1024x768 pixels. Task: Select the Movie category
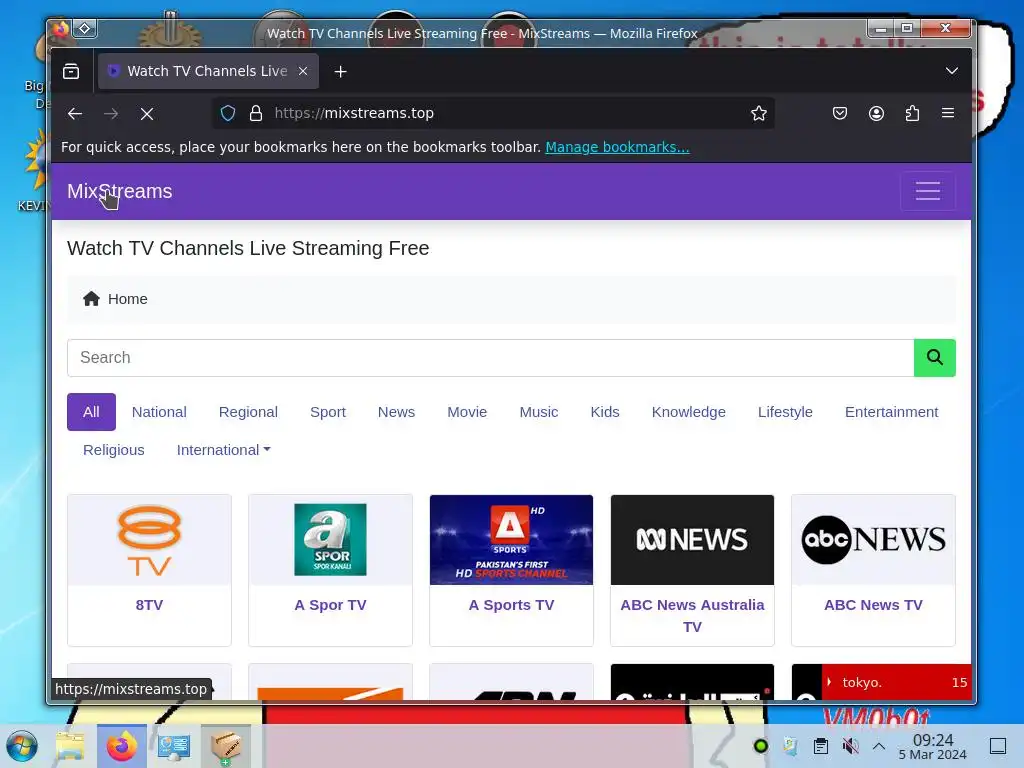[467, 412]
